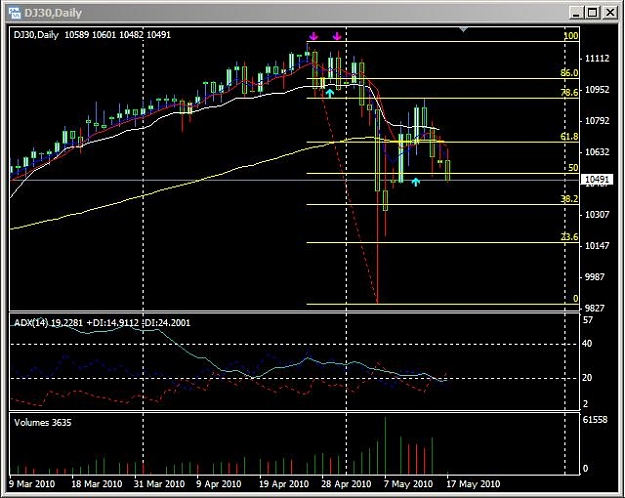Click the second magenta down arrow marker
The height and width of the screenshot is (498, 625).
coord(337,36)
